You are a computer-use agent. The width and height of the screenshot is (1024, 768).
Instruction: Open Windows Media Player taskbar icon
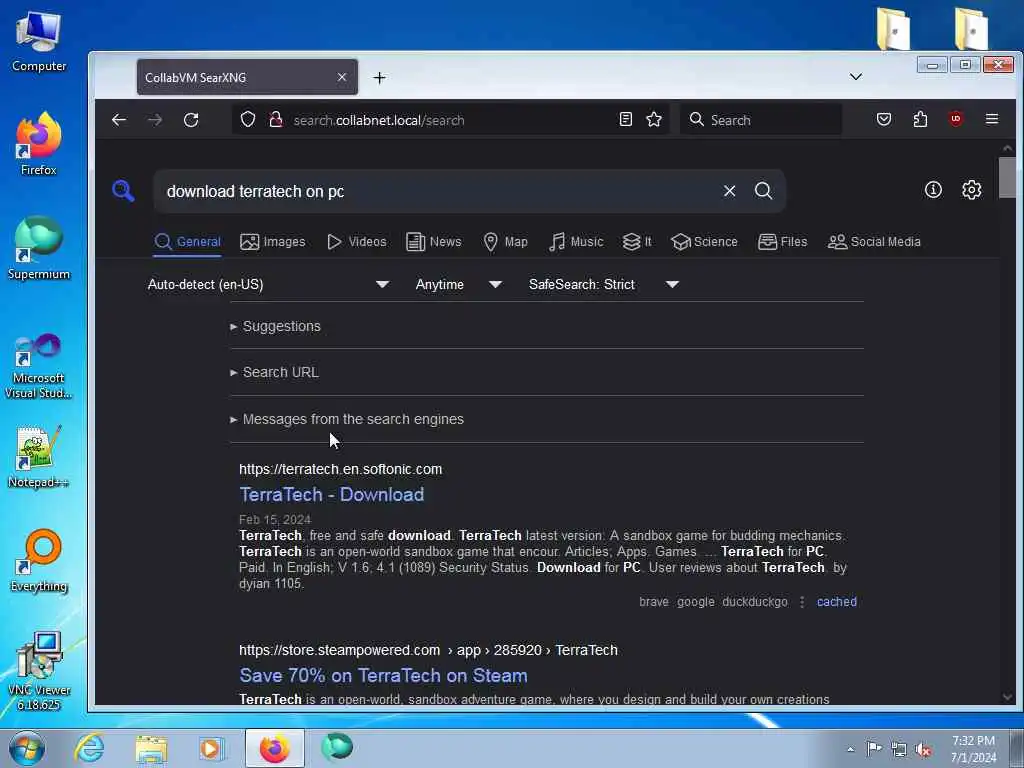[x=212, y=748]
